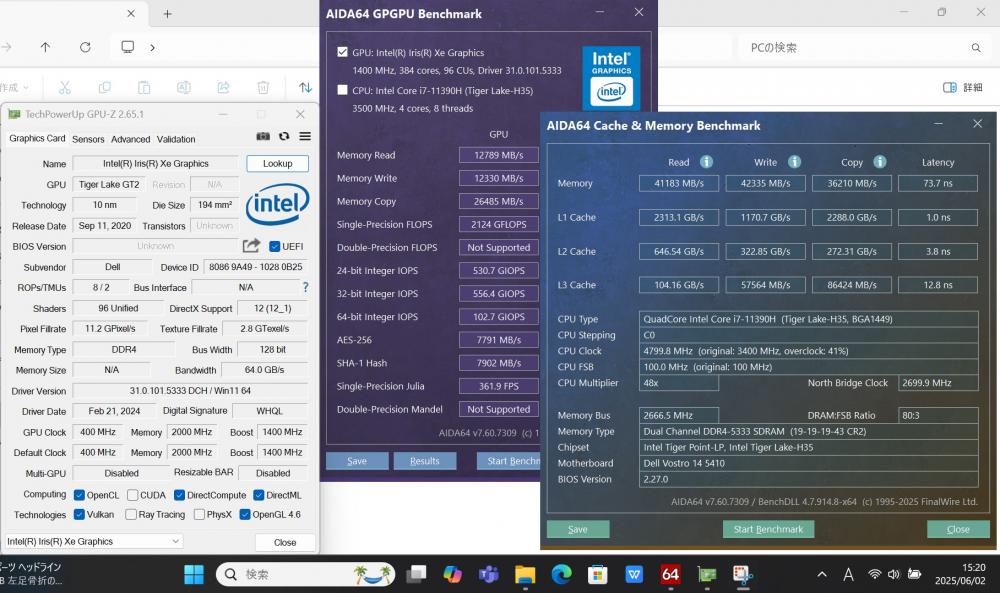1000x593 pixels.
Task: Click the BIOS export share icon in GPU-Z
Action: click(x=251, y=245)
